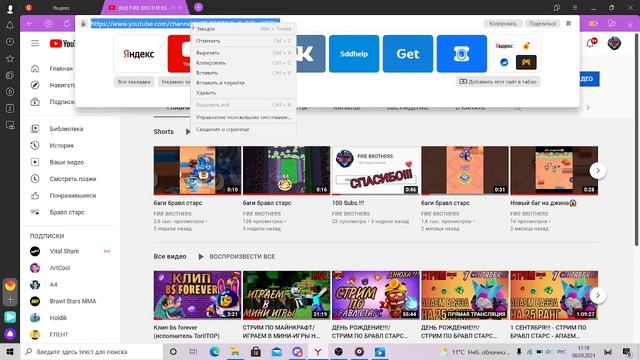Add a new tab with plus button
Screen dimensions: 640x360
pos(198,7)
